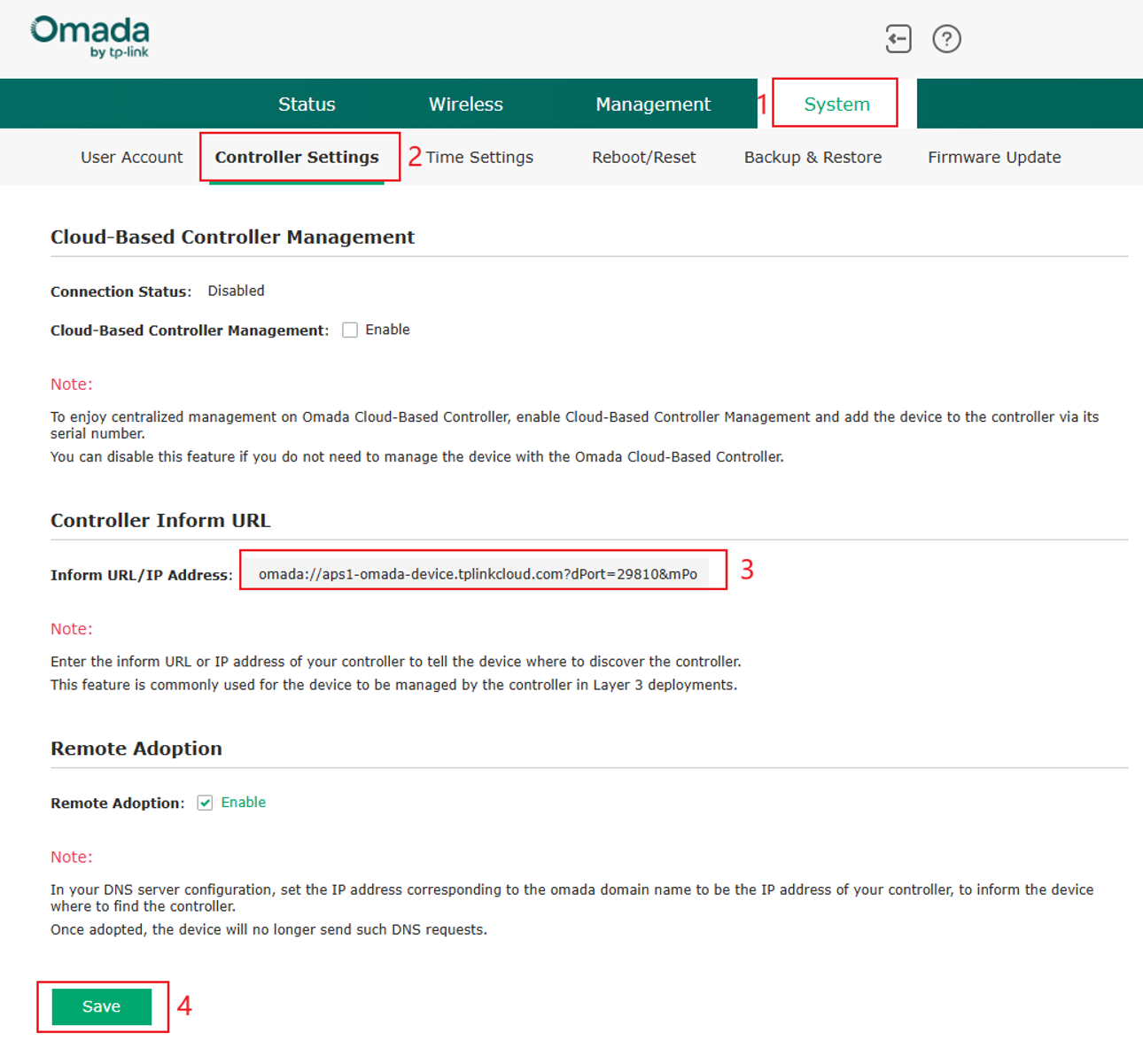
Task: Switch to the Wireless tab
Action: coord(466,104)
